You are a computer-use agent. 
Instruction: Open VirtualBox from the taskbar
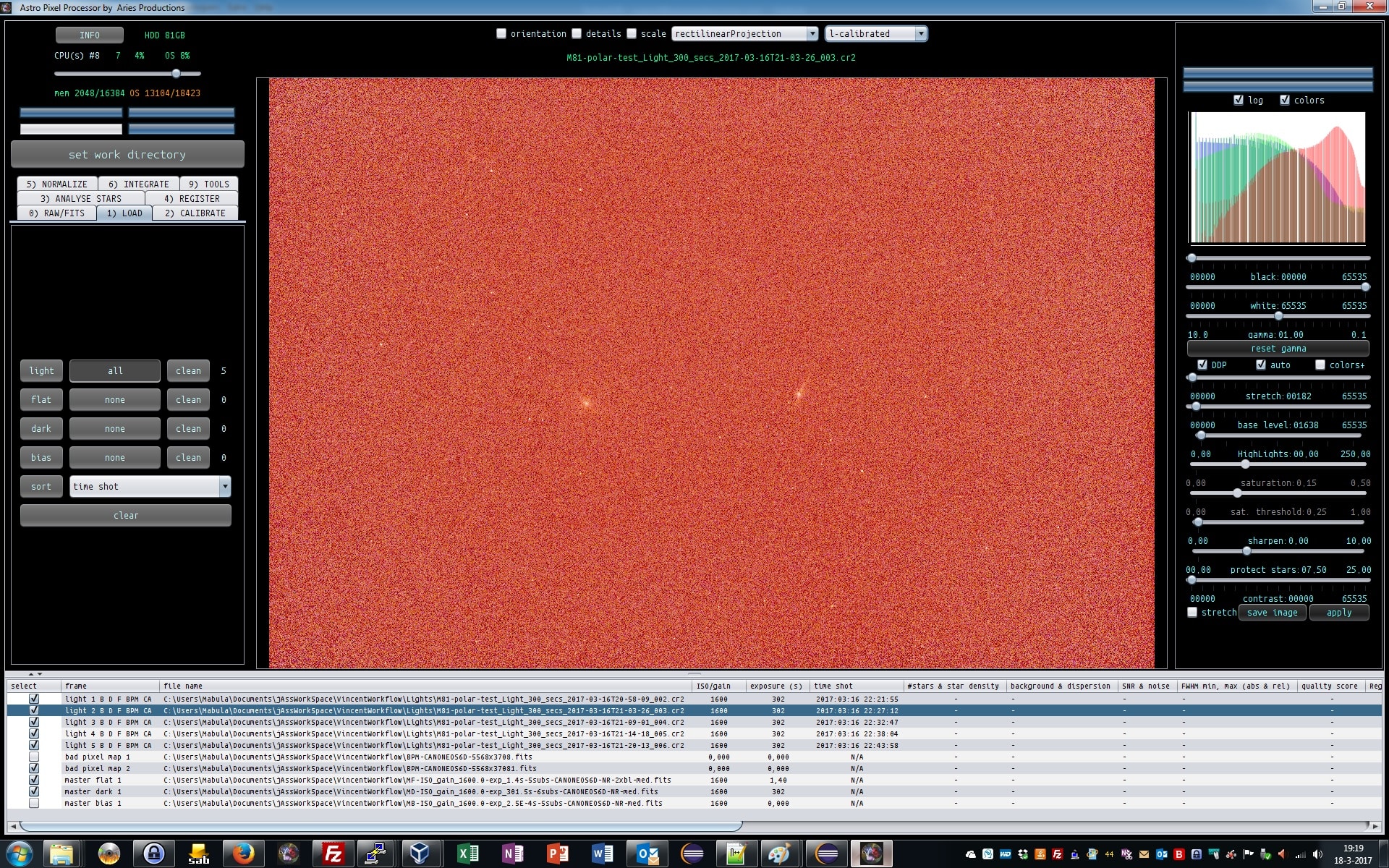pyautogui.click(x=420, y=854)
